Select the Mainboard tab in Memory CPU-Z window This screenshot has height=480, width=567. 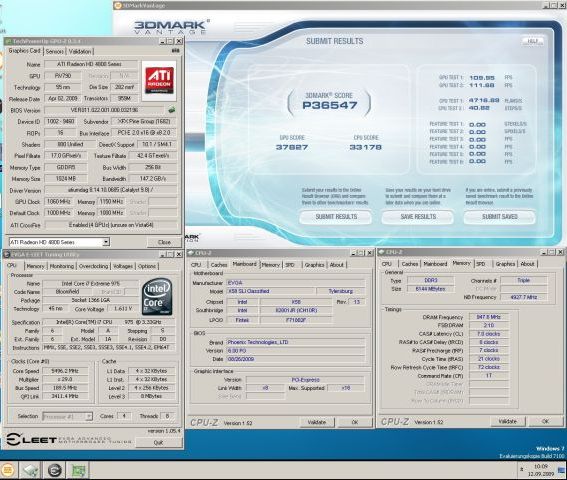pyautogui.click(x=435, y=264)
